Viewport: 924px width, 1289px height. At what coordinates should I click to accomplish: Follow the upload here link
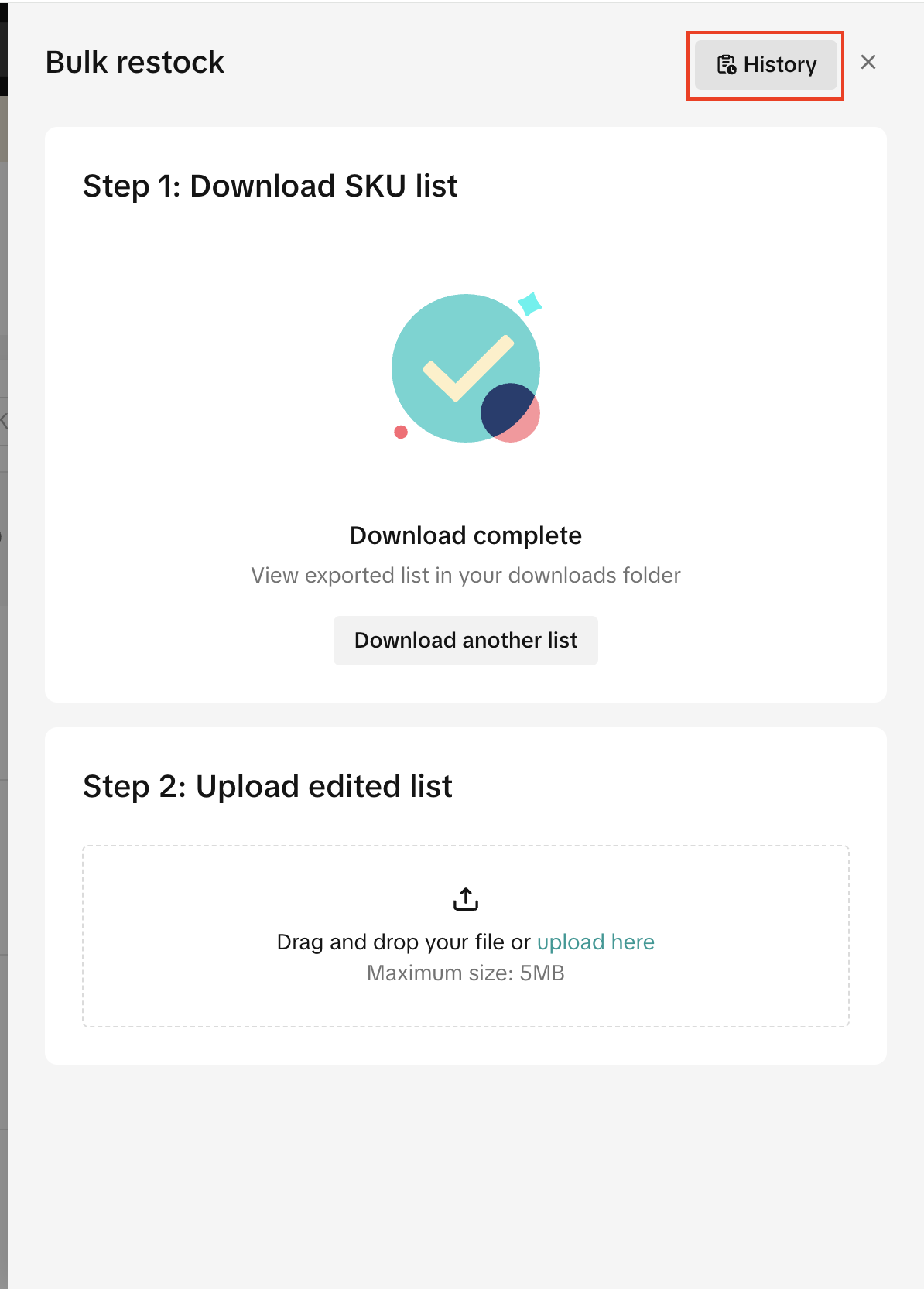coord(596,942)
